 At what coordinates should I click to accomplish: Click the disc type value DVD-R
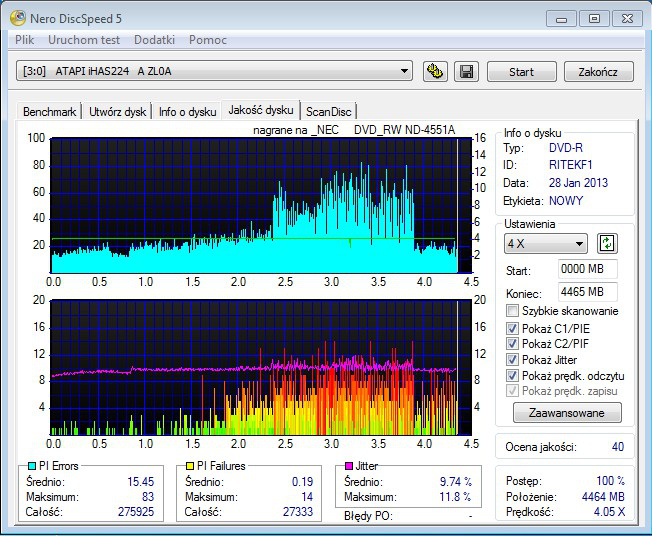click(566, 148)
